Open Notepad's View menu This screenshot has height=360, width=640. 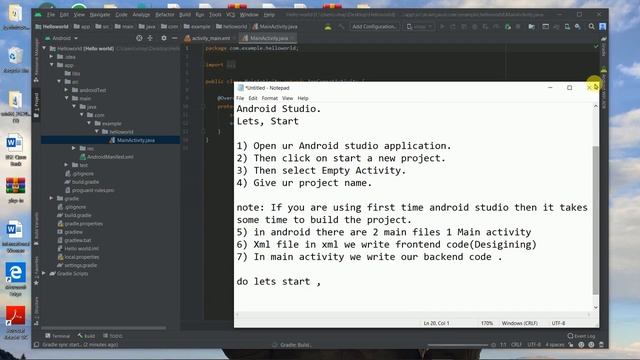pyautogui.click(x=287, y=98)
